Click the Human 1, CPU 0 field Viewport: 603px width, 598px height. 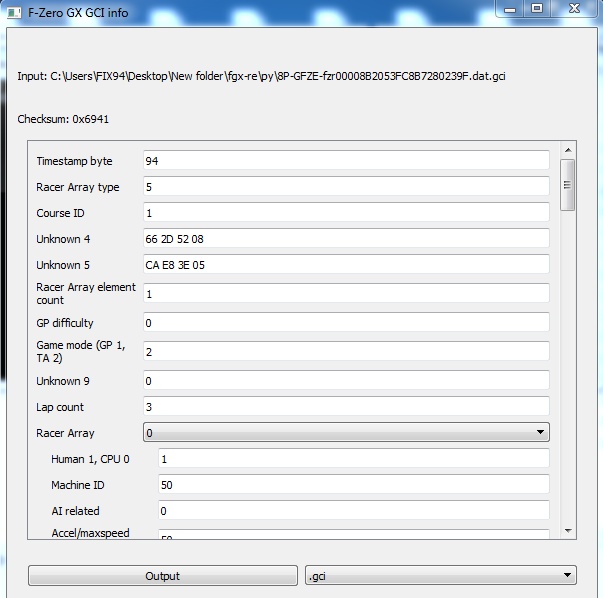(354, 459)
